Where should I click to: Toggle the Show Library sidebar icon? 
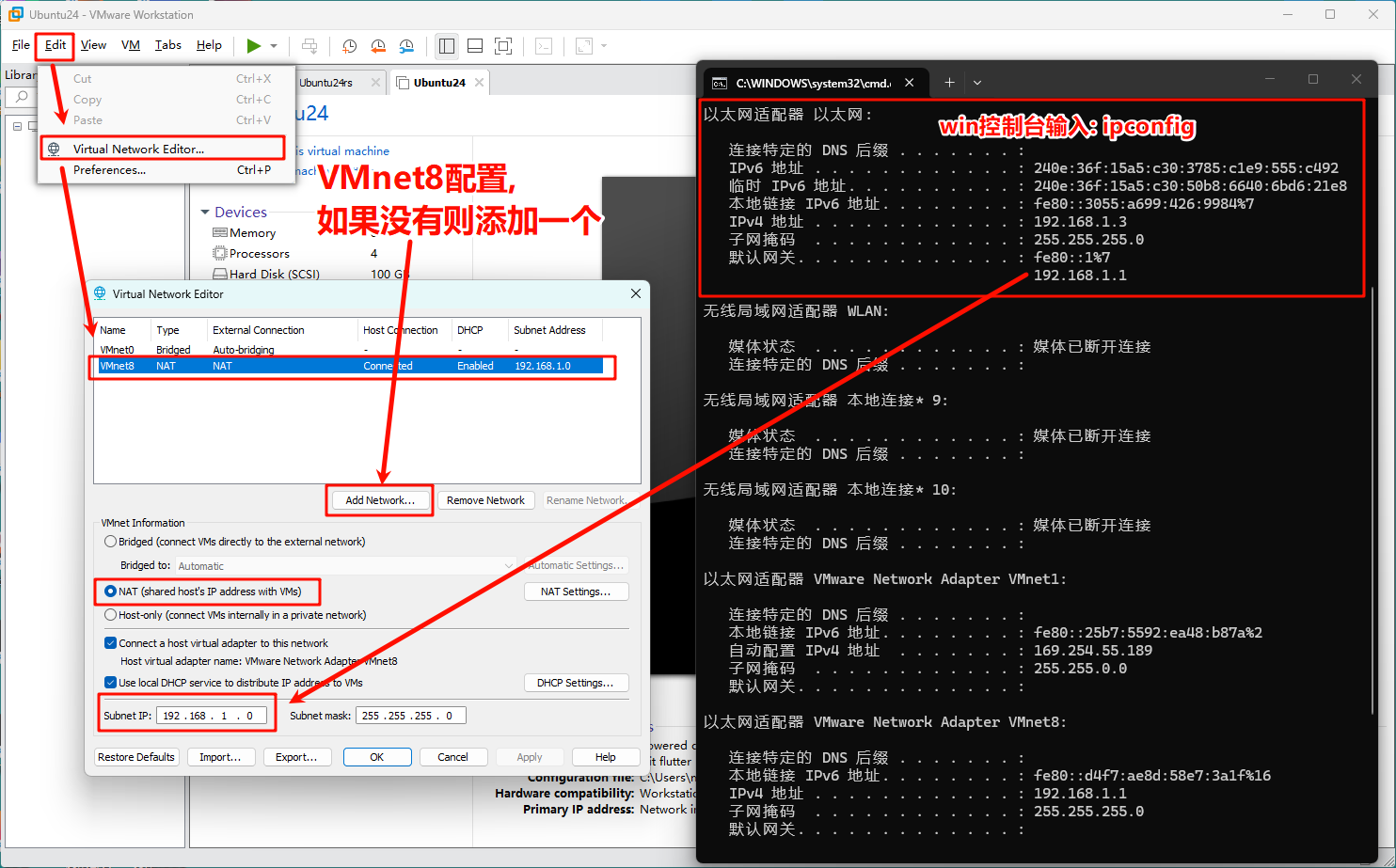tap(447, 45)
